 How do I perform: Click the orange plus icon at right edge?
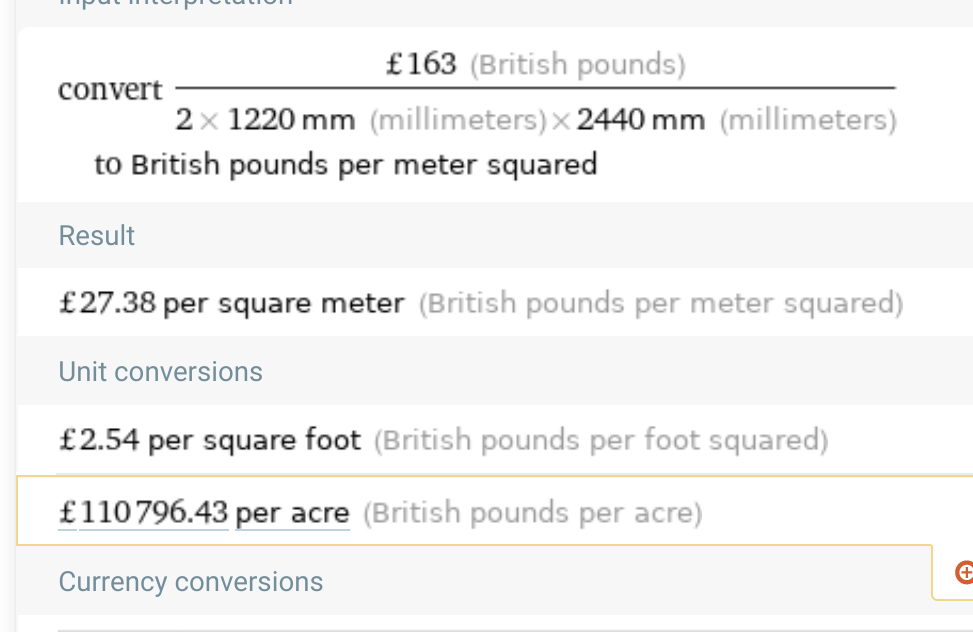(x=964, y=572)
